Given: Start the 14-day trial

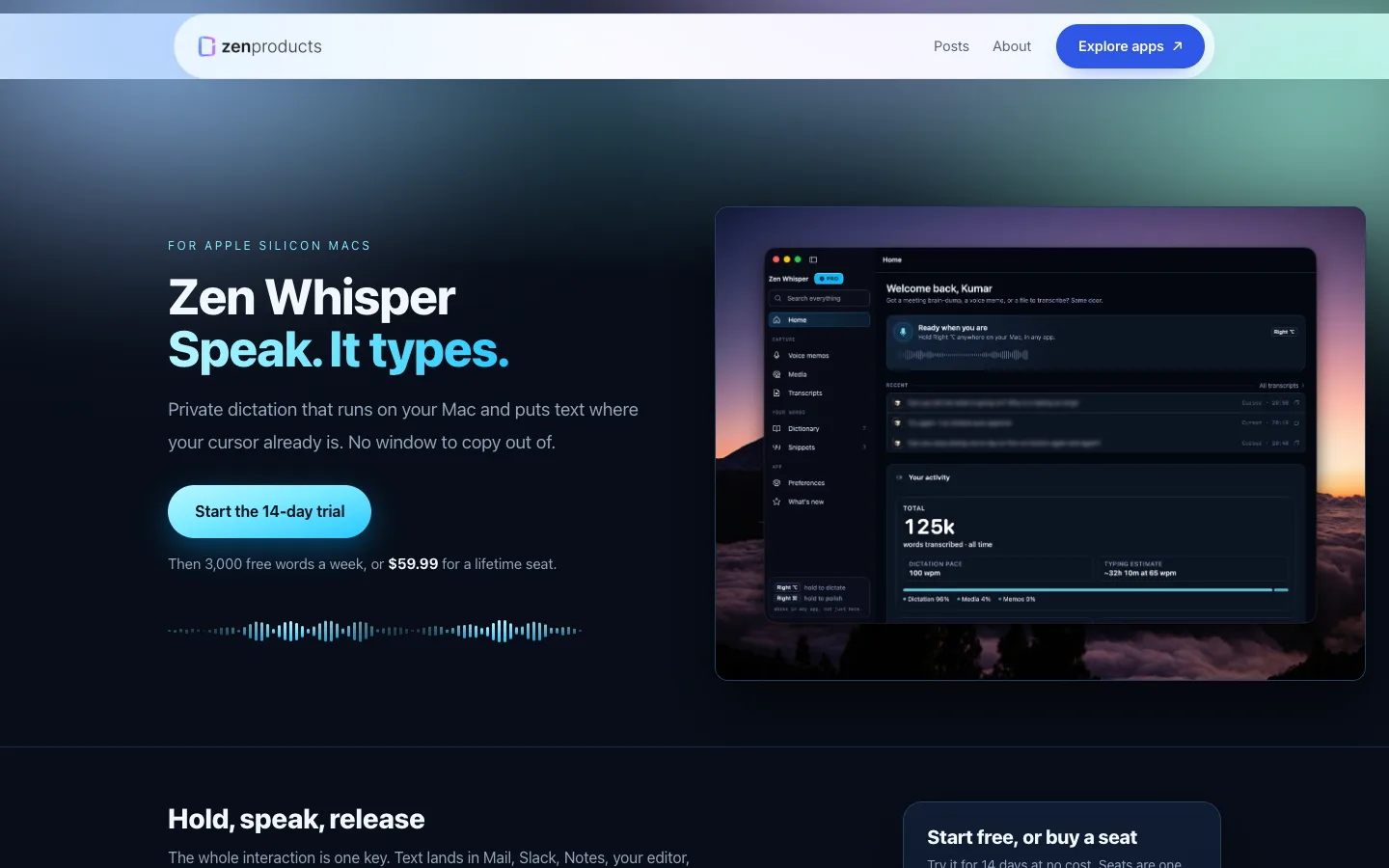Looking at the screenshot, I should click(x=269, y=511).
